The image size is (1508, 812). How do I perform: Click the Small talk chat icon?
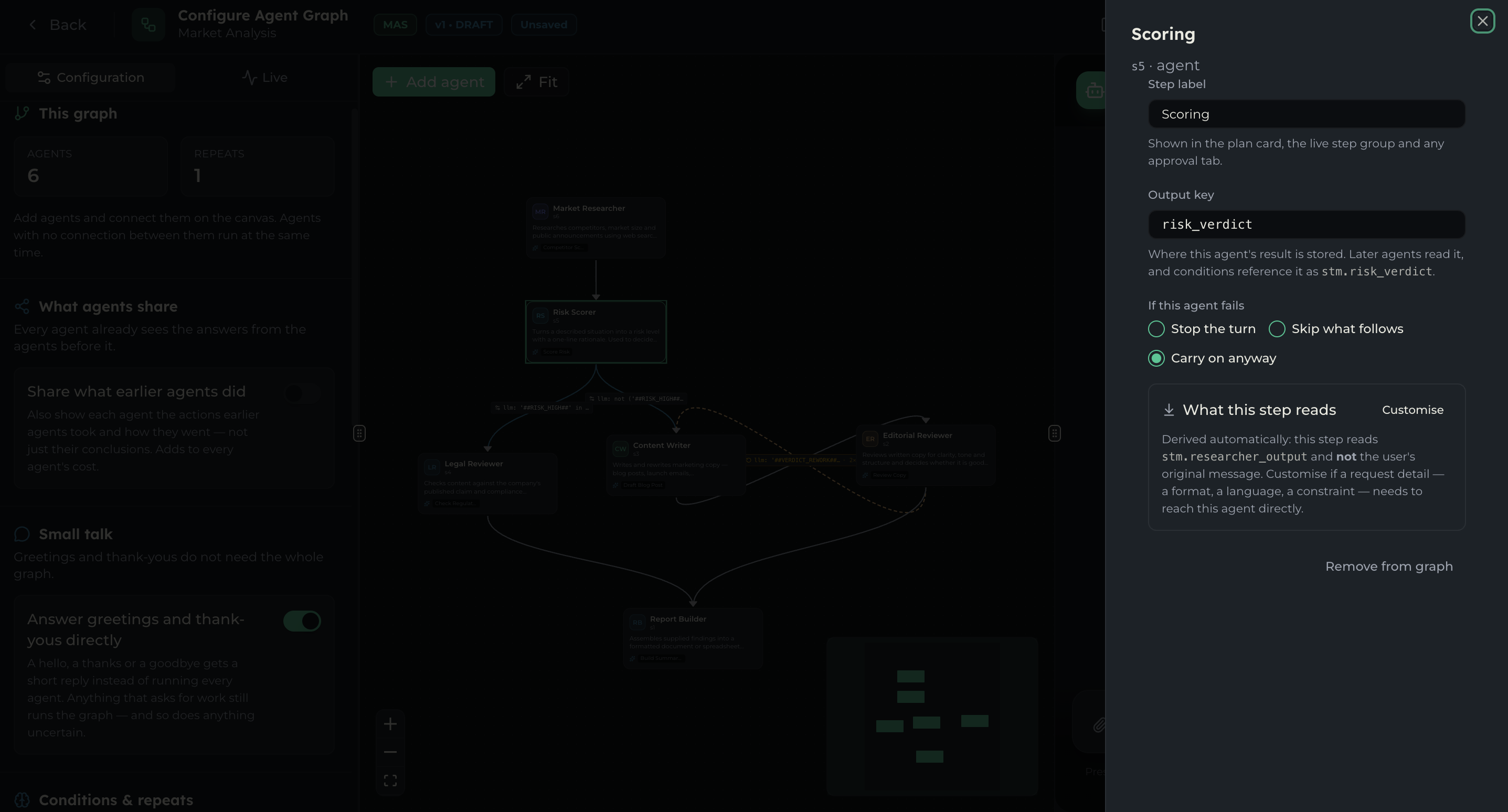(x=22, y=534)
